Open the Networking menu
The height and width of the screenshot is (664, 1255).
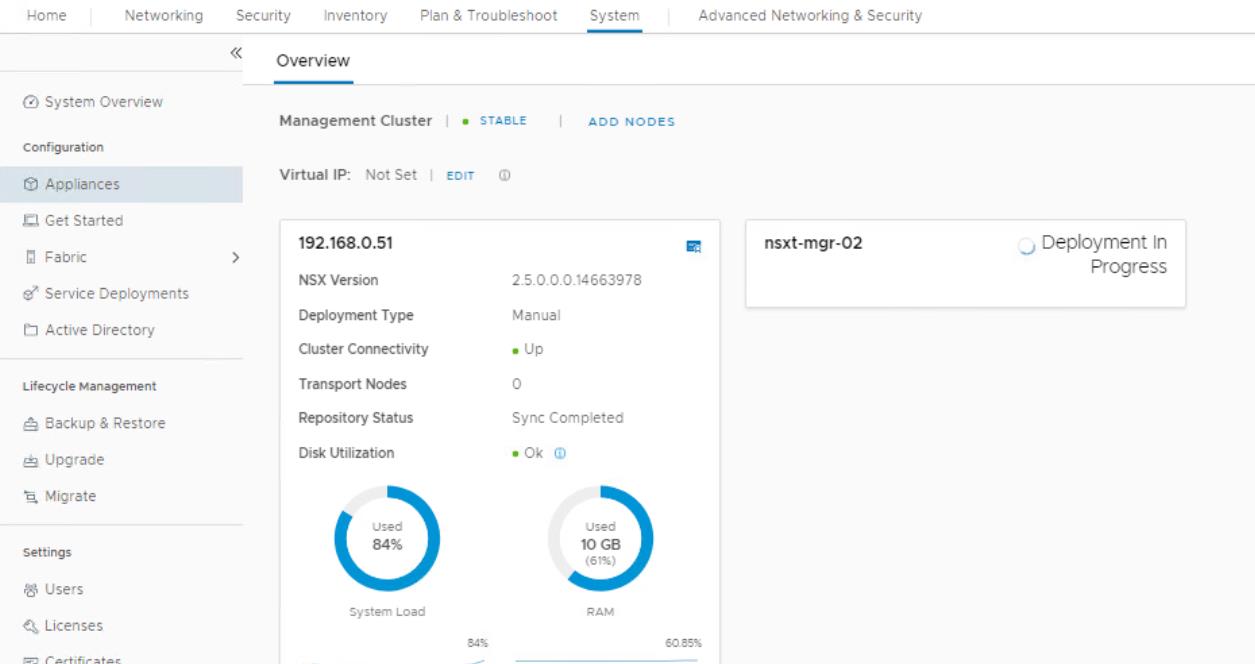point(163,16)
